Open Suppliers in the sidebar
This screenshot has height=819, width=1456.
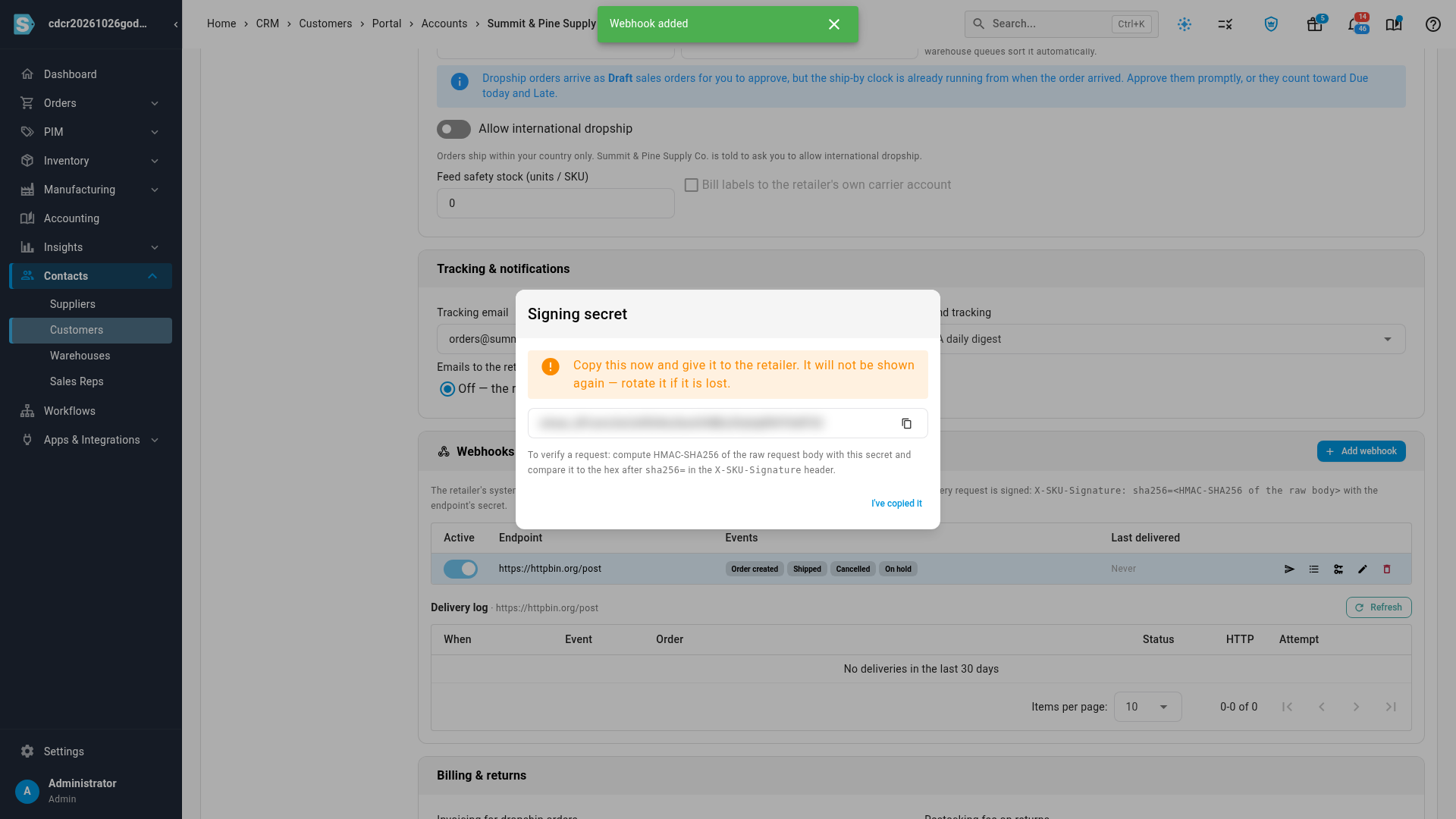(x=91, y=304)
